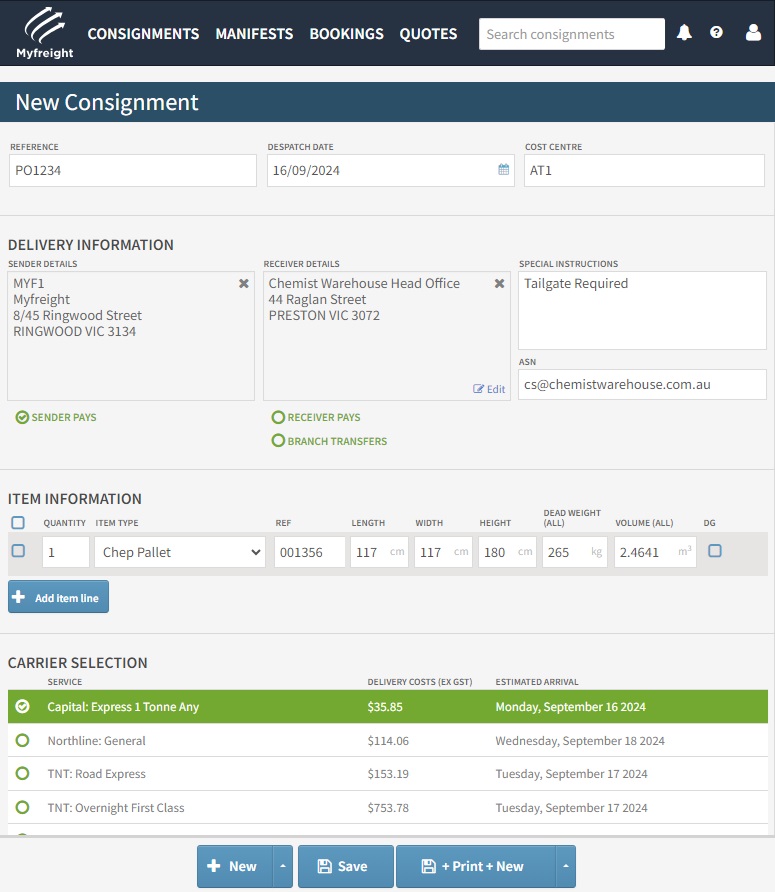Click the Myfreight logo

point(44,33)
